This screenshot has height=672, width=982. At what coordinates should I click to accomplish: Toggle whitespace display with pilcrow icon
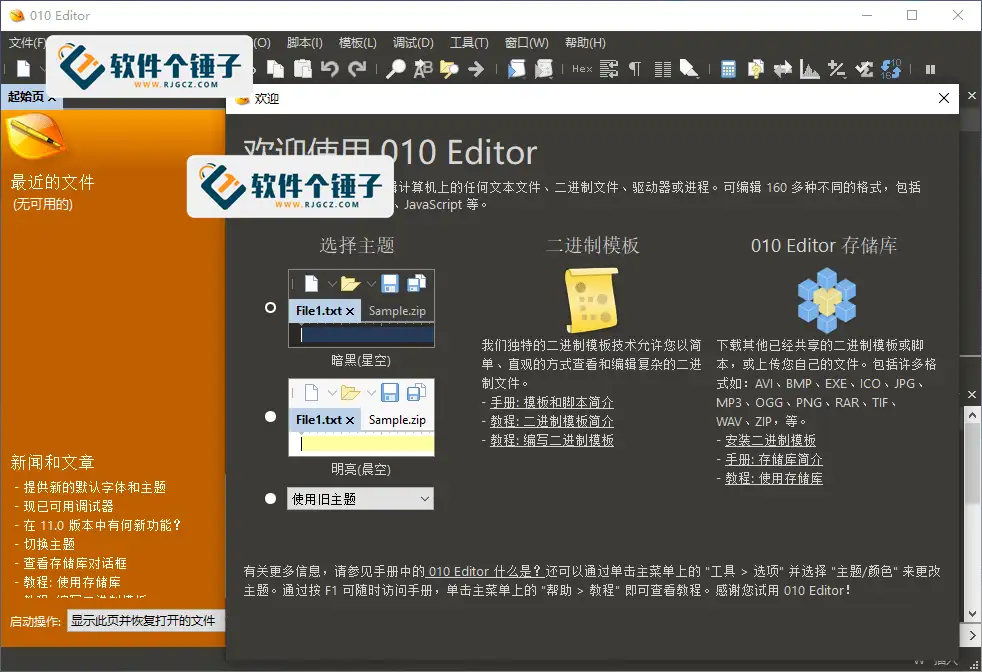click(635, 69)
